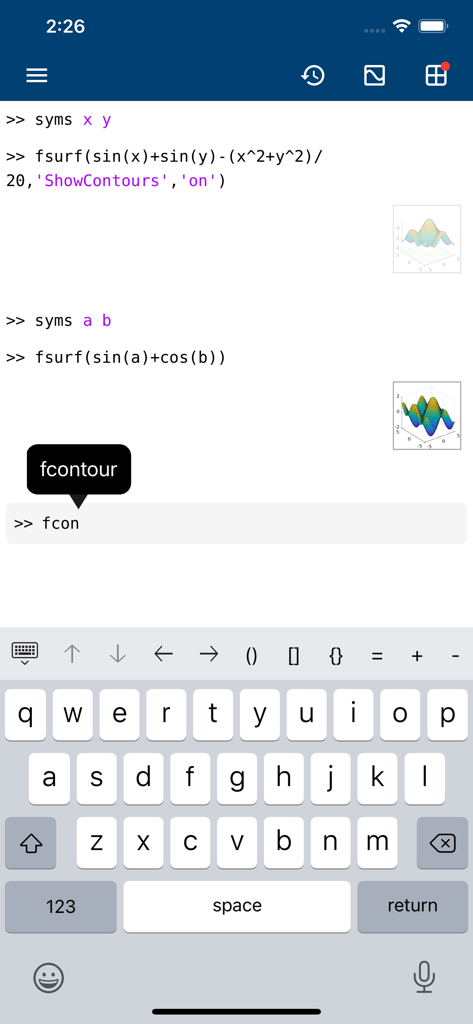Tap the n key
This screenshot has width=473, height=1024.
pos(331,843)
